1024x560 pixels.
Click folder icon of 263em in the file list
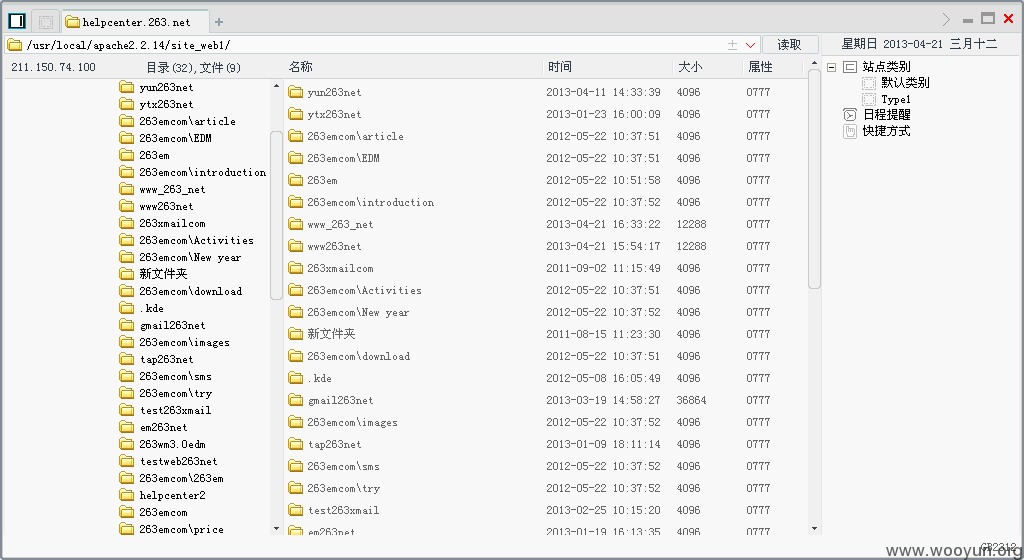[296, 179]
